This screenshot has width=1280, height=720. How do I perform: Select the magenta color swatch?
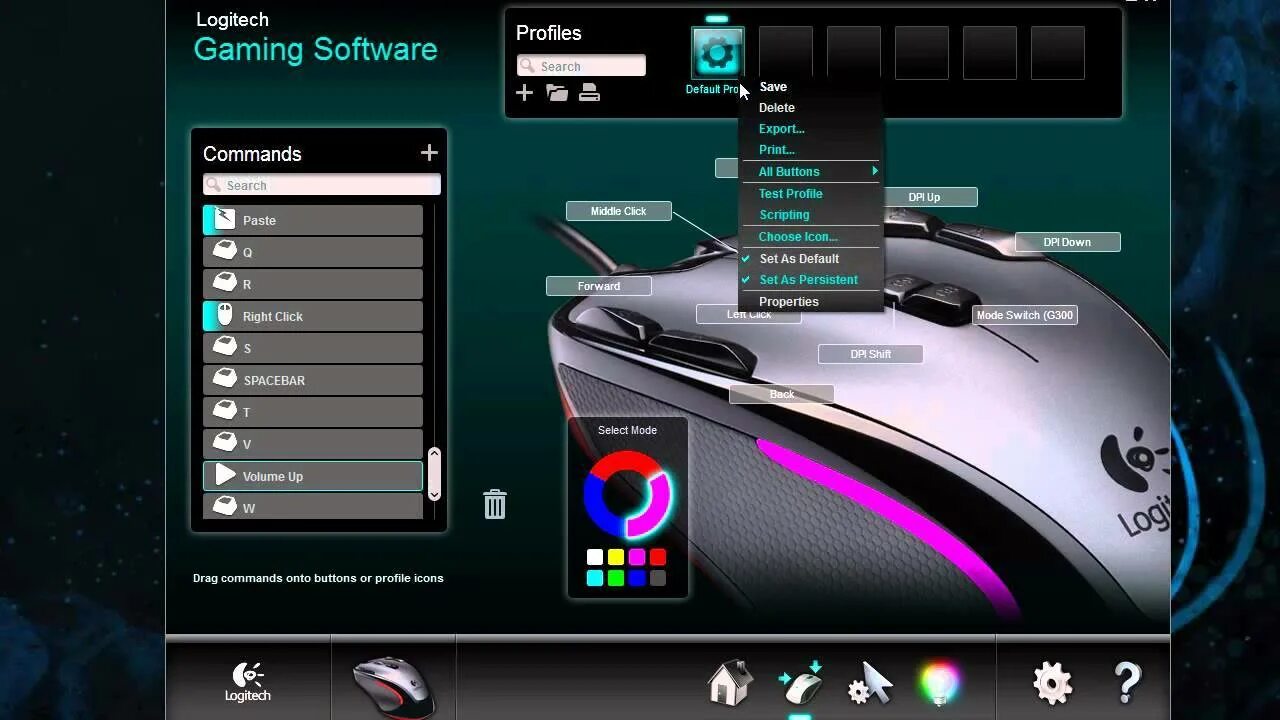click(637, 557)
